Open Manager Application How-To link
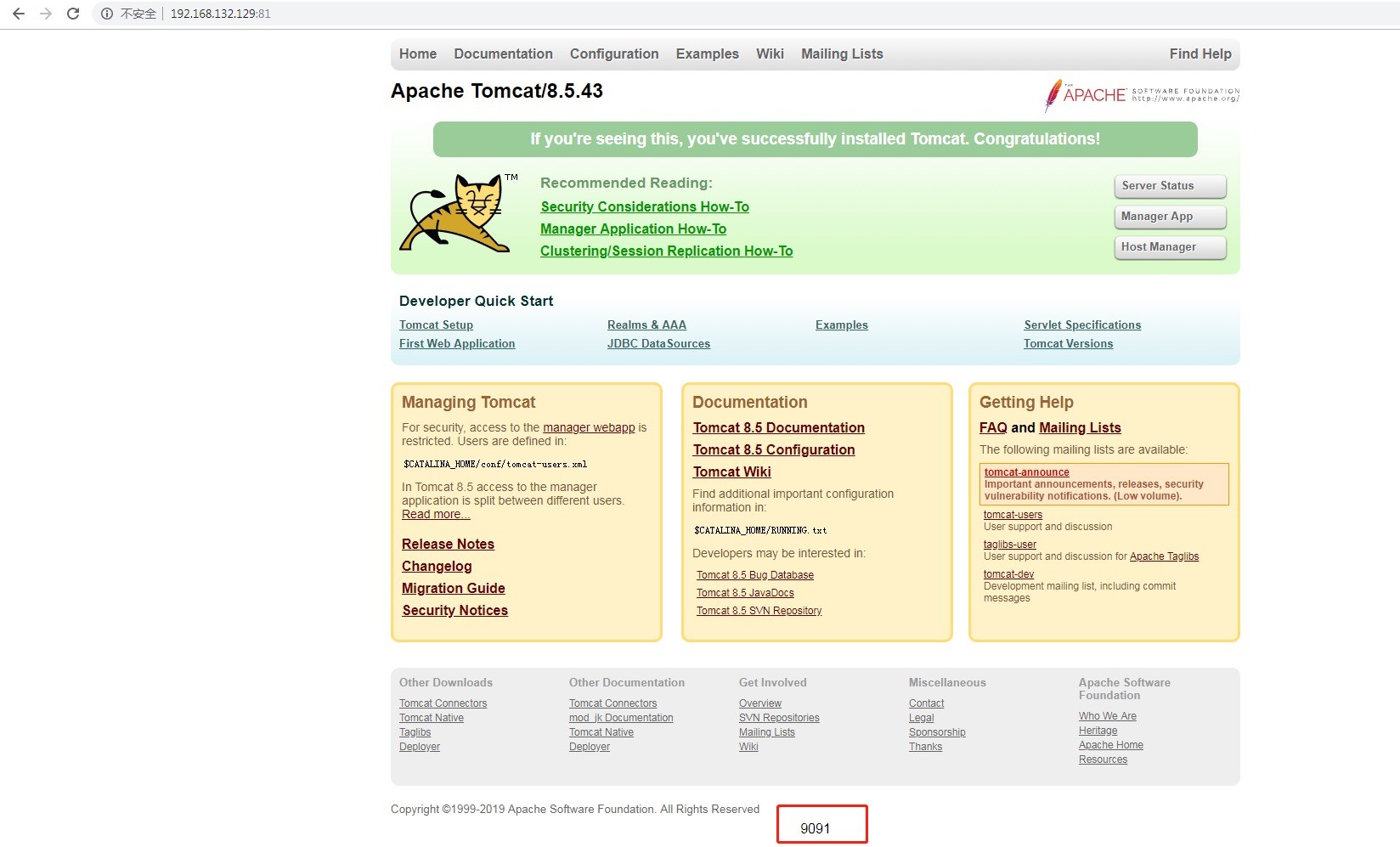Screen dimensions: 1400x847 633,229
